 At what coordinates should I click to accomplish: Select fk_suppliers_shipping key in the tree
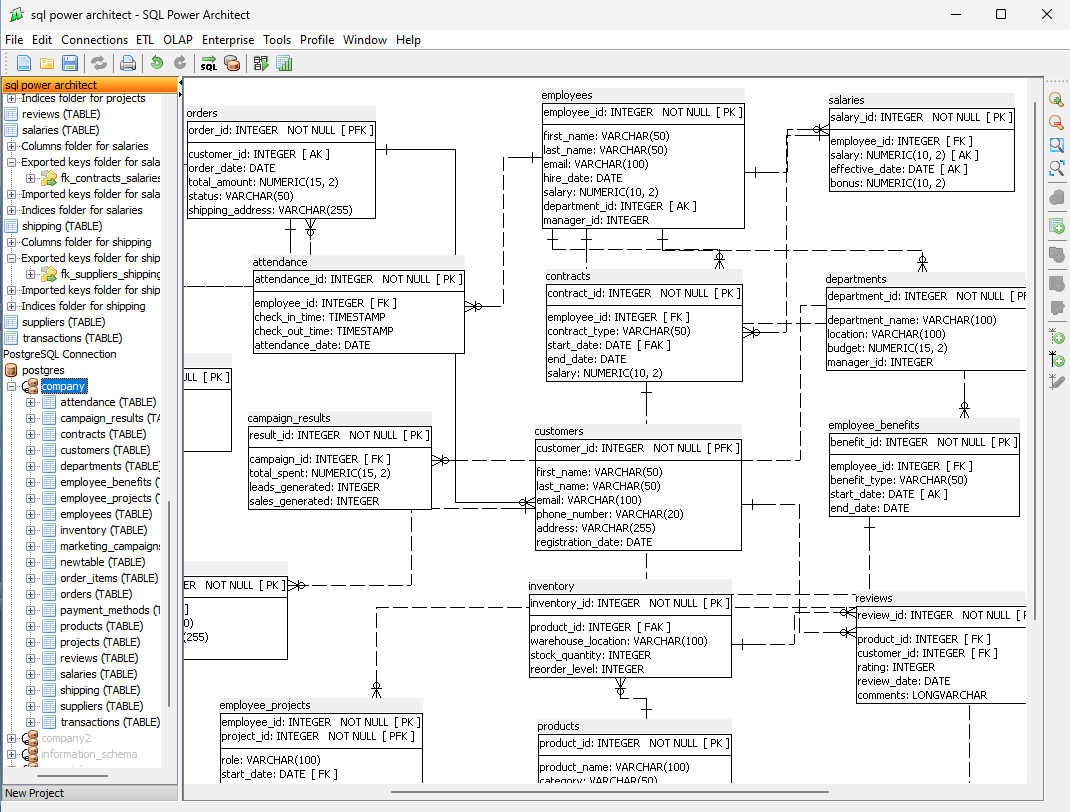point(110,274)
